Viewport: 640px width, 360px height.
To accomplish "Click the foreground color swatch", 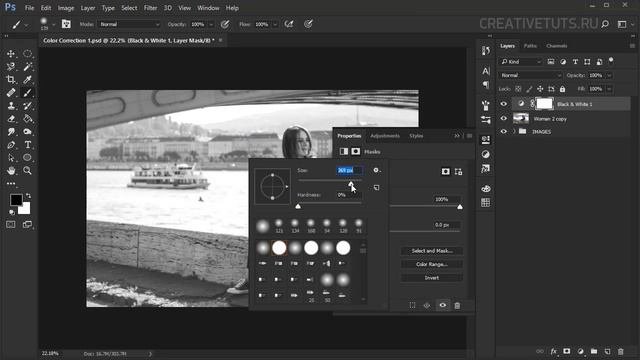I will [x=16, y=200].
